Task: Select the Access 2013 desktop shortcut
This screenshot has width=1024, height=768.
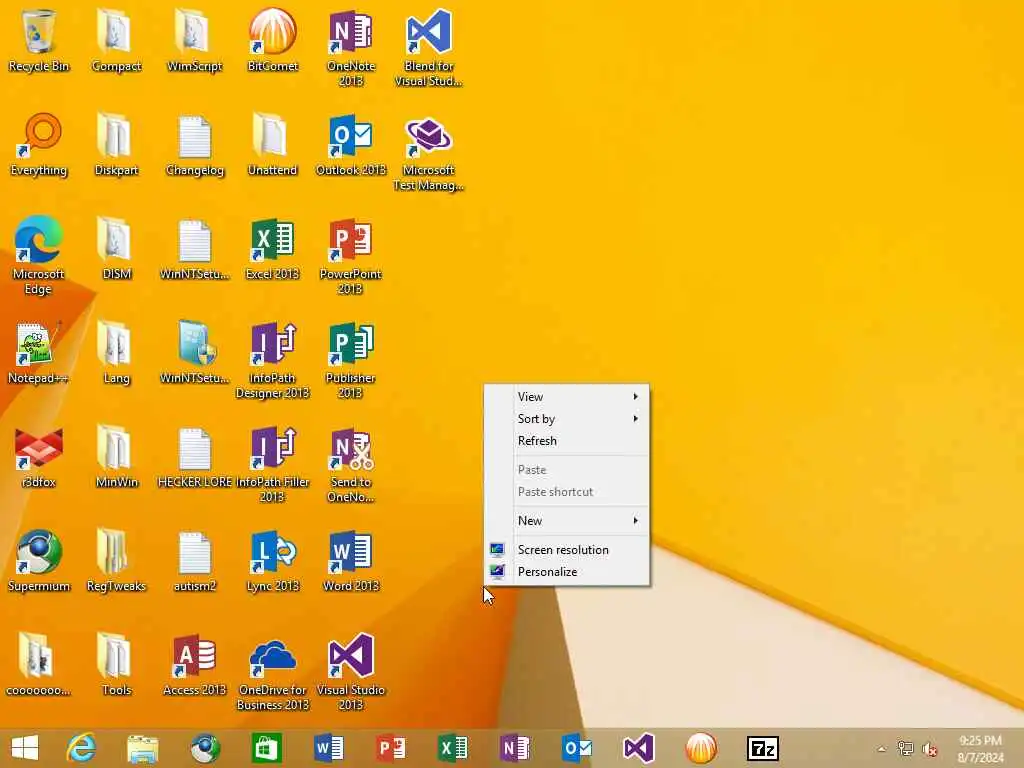Action: pyautogui.click(x=195, y=664)
